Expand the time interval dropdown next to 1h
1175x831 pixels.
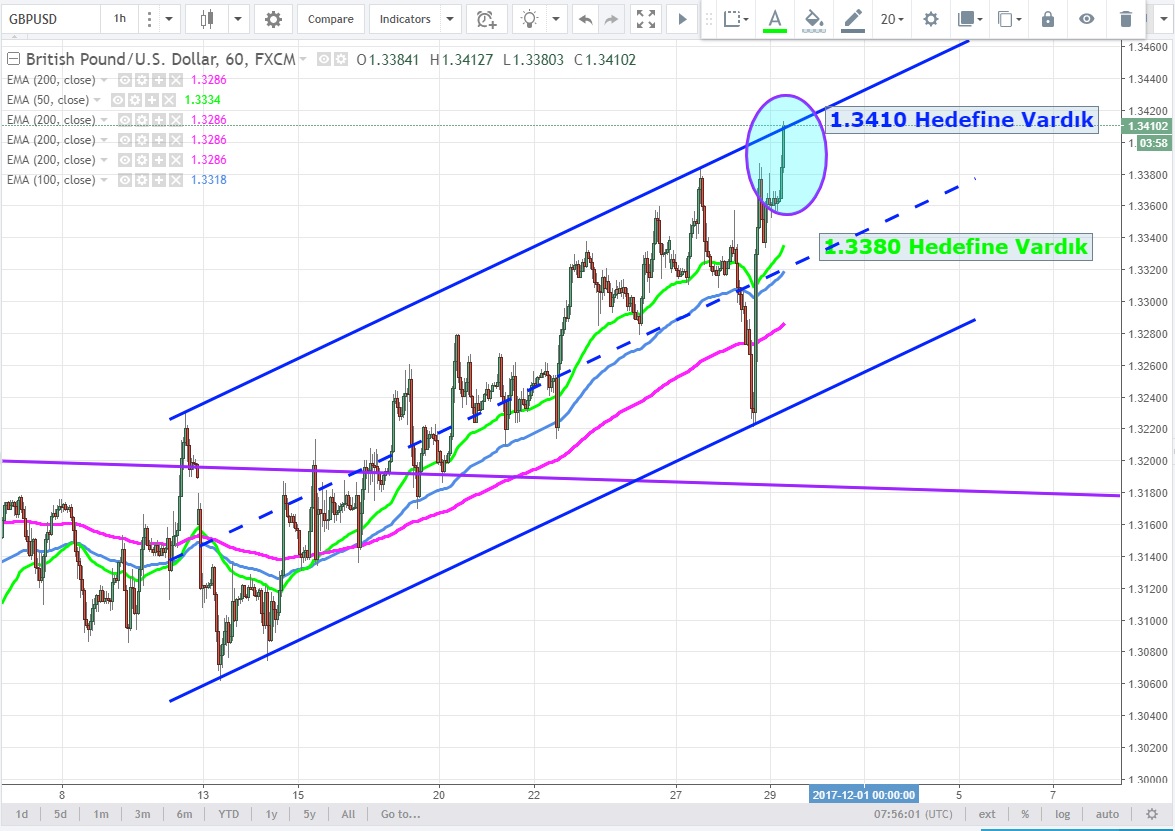point(168,19)
